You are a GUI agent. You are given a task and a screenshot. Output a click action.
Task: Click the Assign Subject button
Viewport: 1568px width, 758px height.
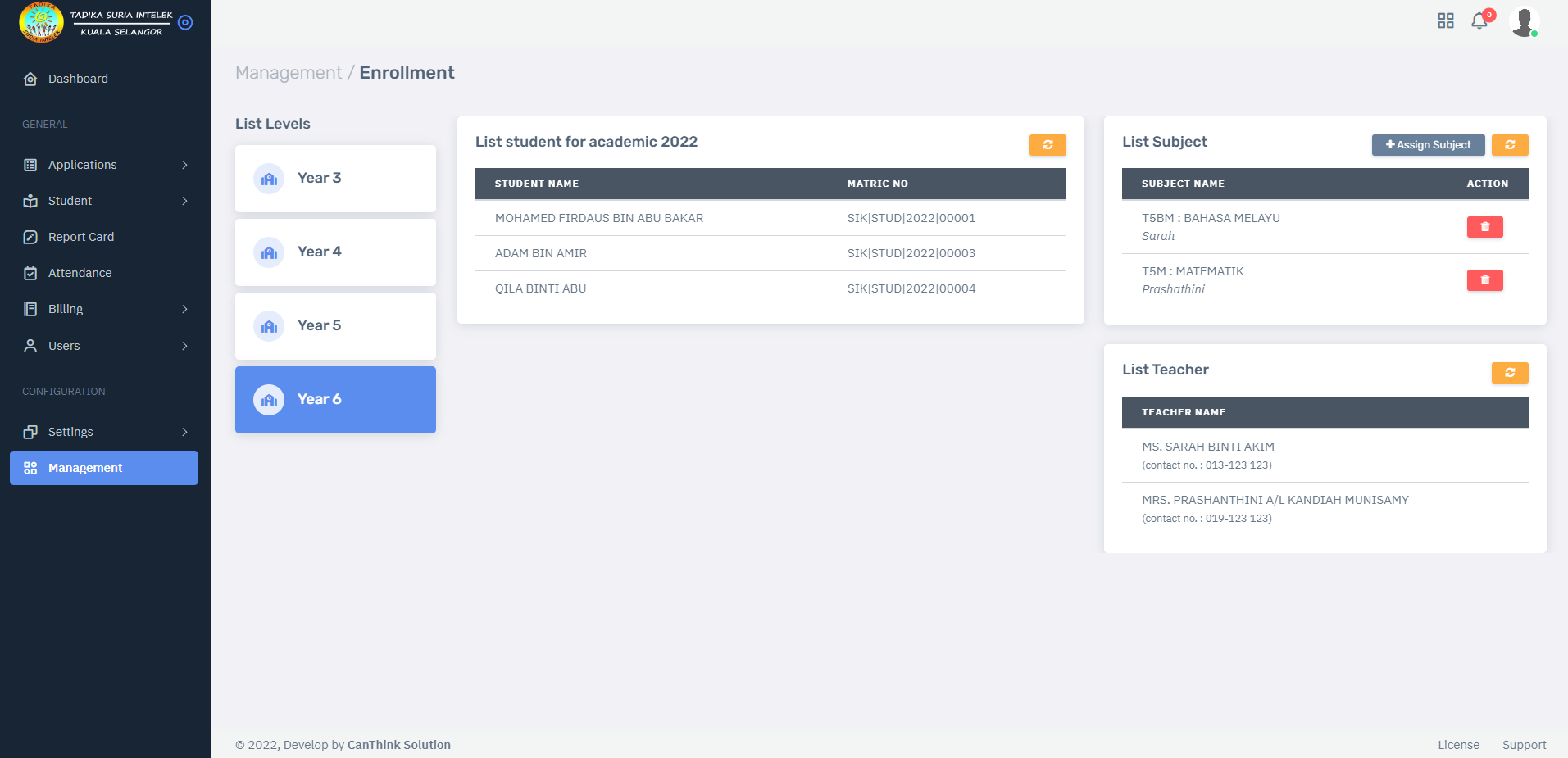click(x=1428, y=145)
